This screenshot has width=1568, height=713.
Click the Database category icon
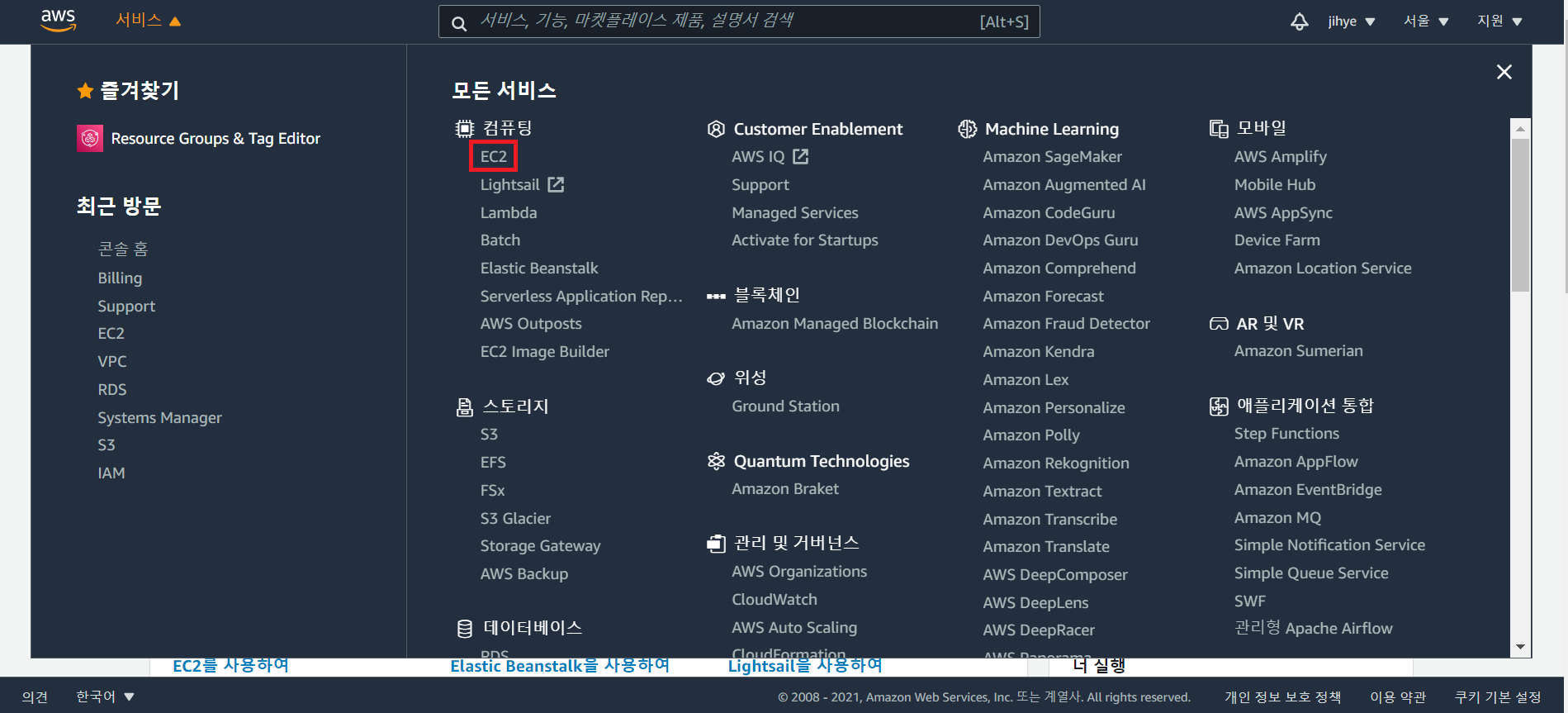click(465, 629)
